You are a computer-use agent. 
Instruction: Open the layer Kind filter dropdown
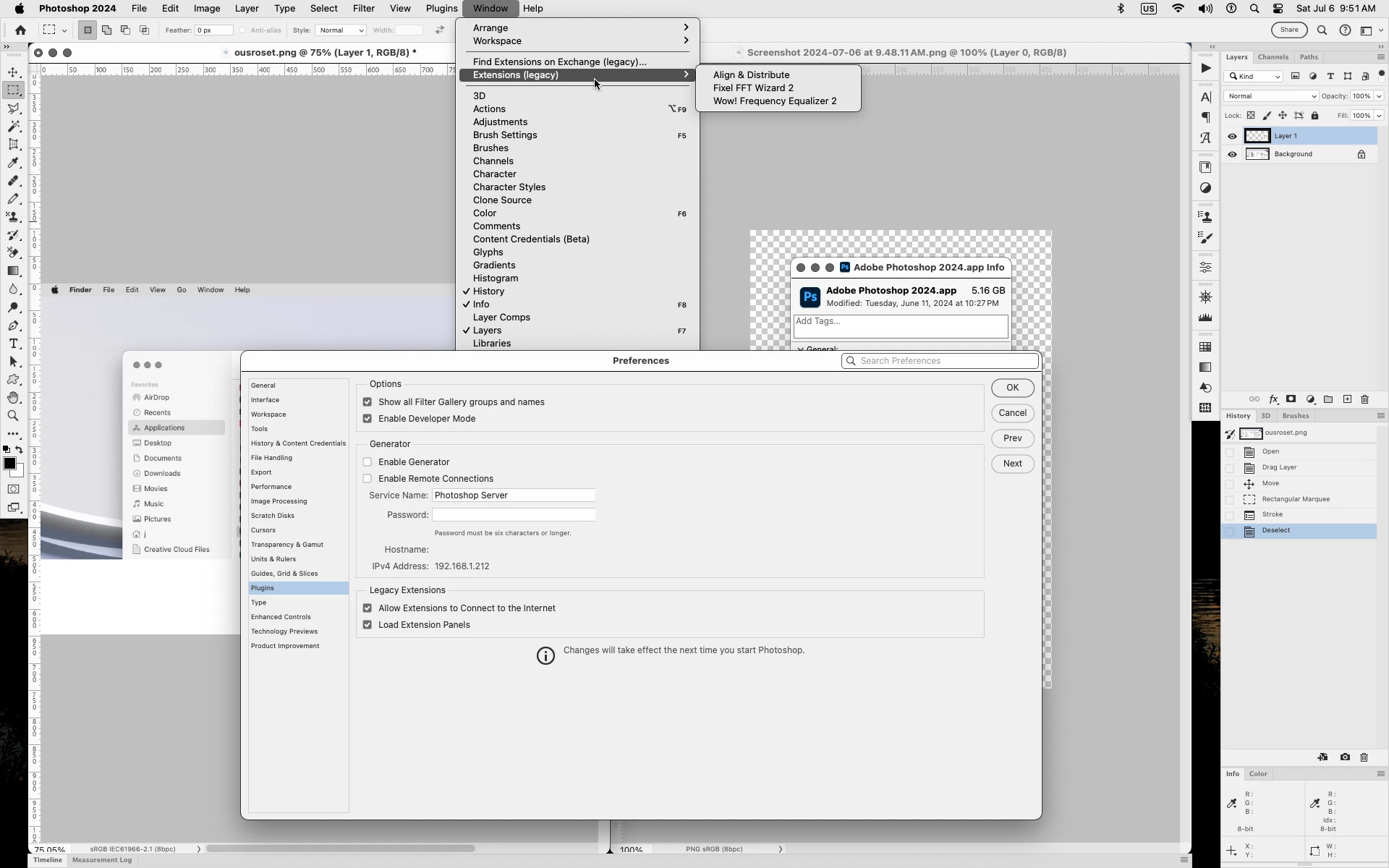[1254, 77]
